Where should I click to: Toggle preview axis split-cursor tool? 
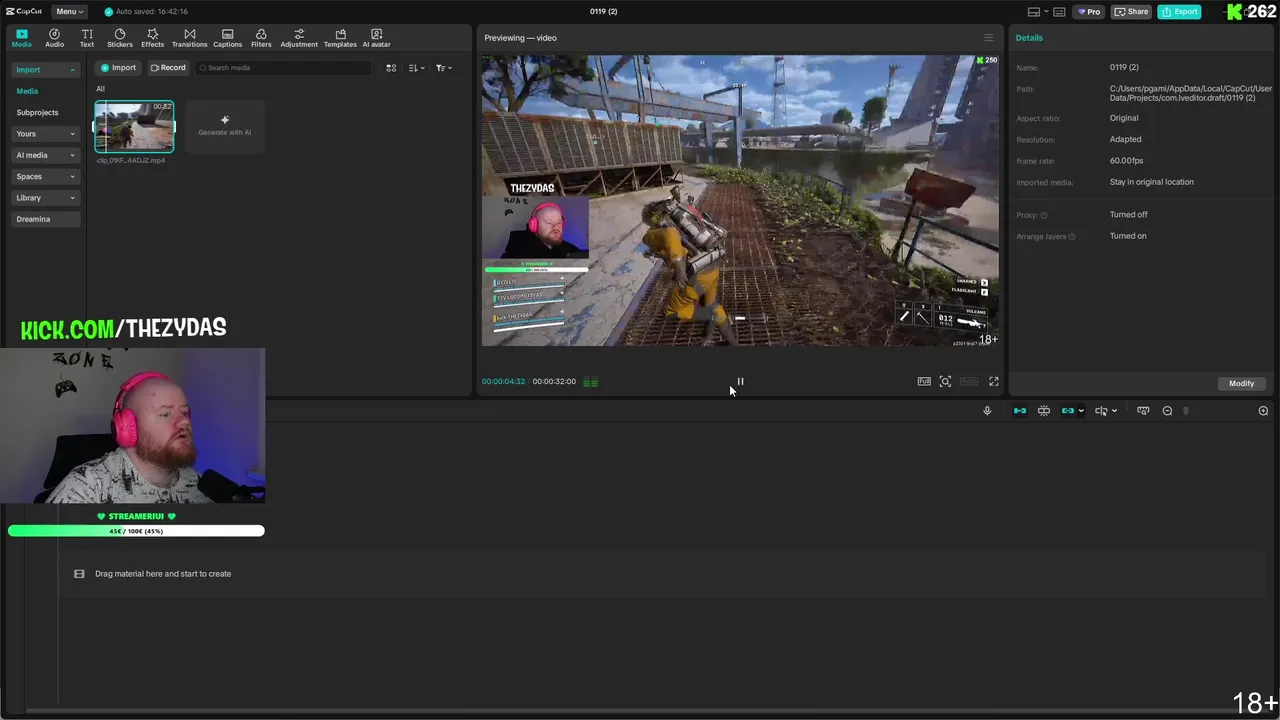pos(1100,411)
